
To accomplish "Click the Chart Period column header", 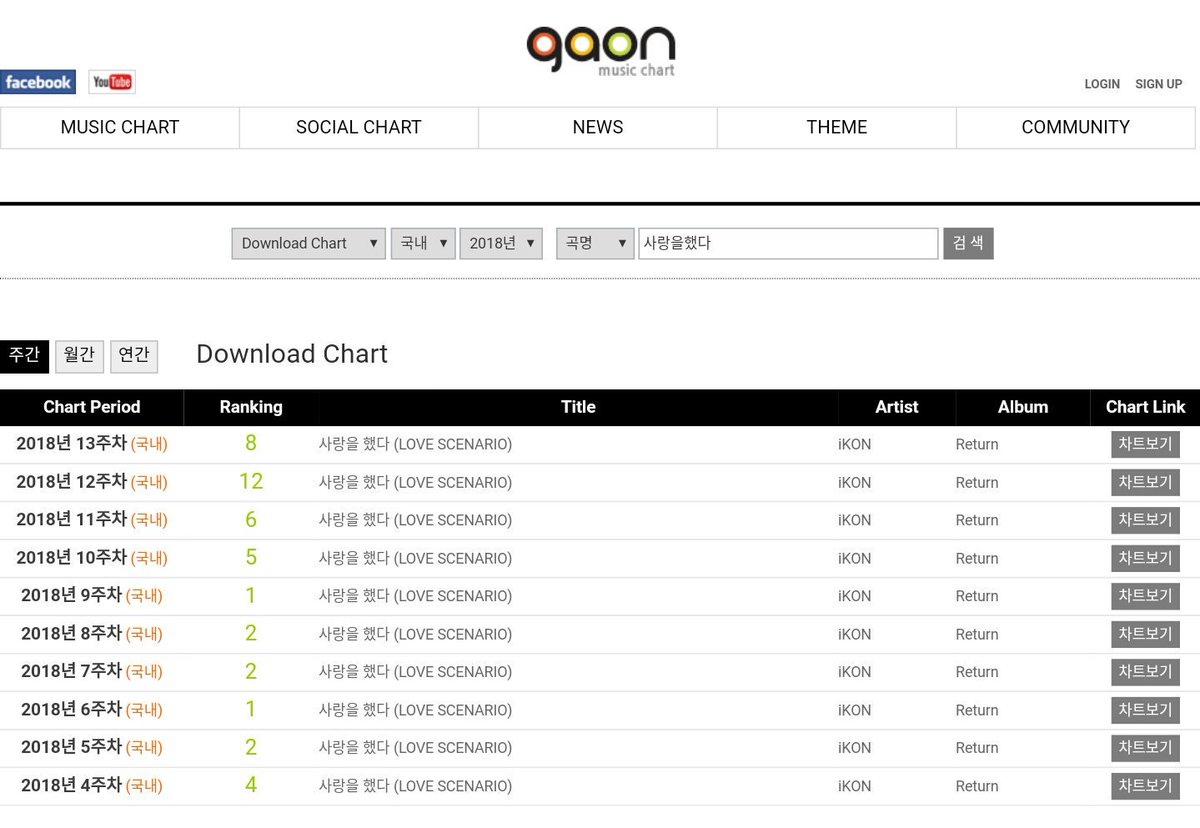I will 92,407.
